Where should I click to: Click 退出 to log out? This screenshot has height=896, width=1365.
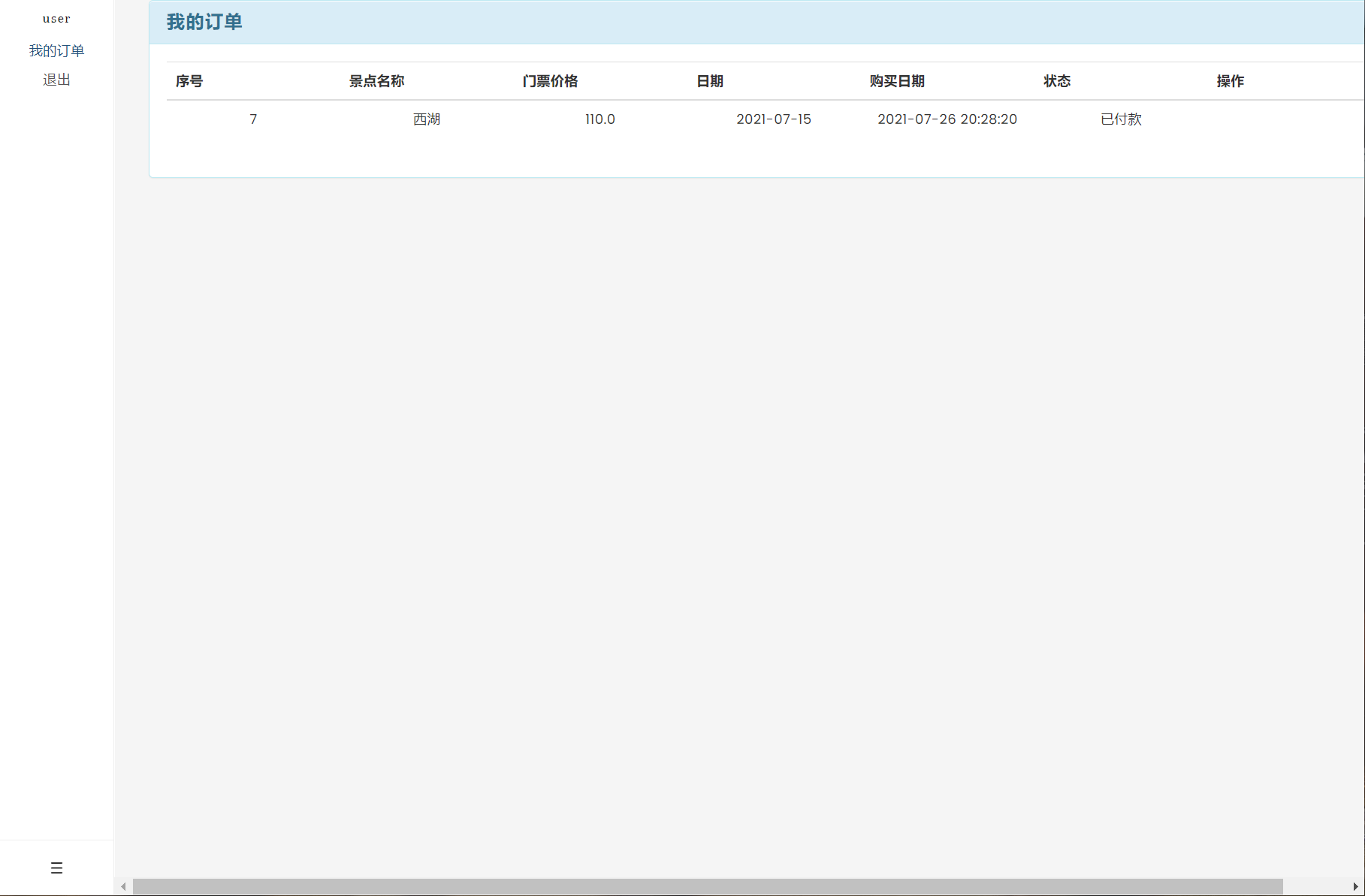[x=56, y=80]
